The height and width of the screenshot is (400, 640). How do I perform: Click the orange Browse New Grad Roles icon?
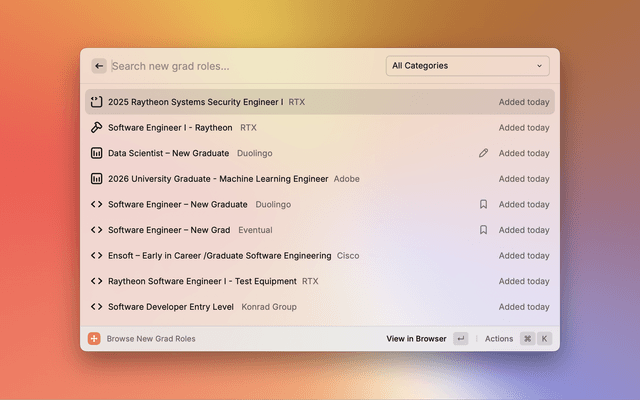coord(94,338)
